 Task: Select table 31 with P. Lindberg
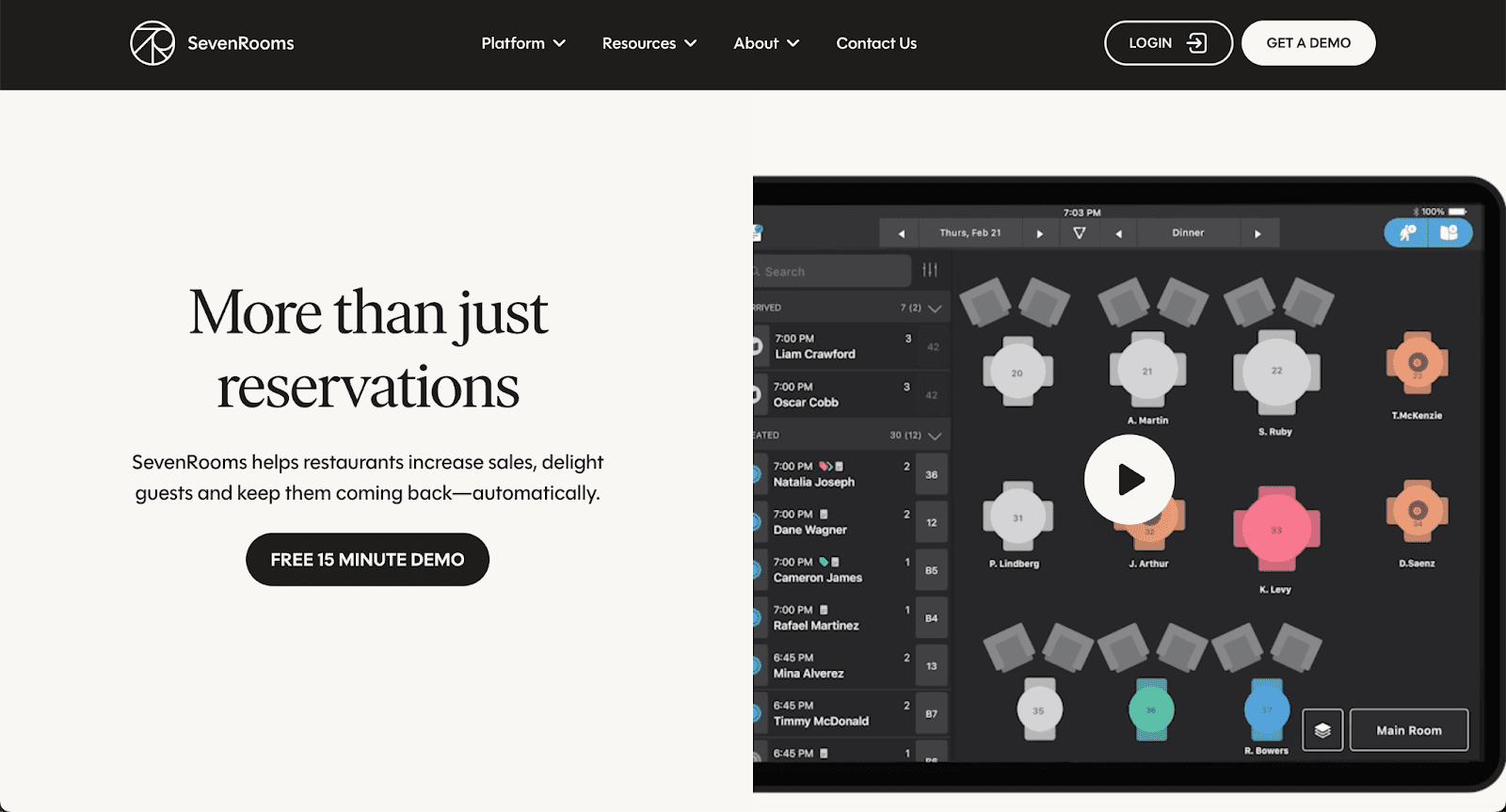coord(1017,517)
